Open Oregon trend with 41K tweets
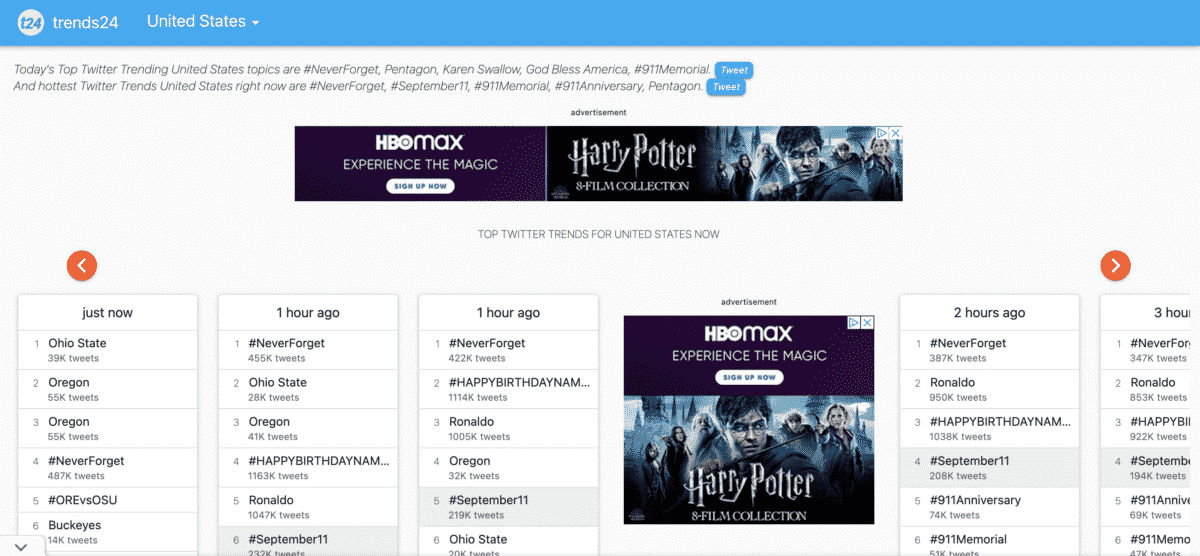The image size is (1200, 556). pyautogui.click(x=269, y=422)
